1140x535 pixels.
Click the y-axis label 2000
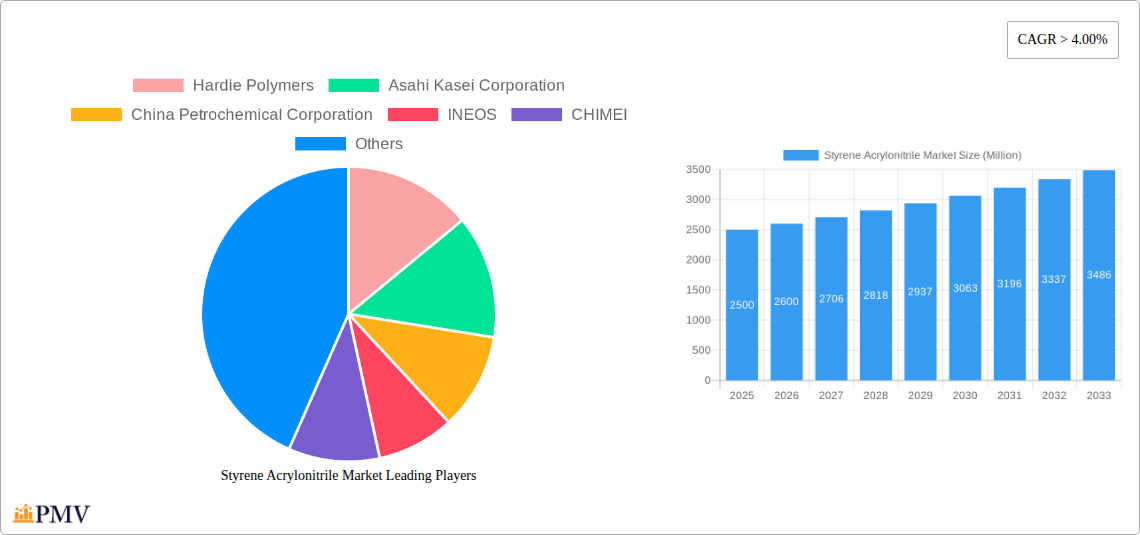(698, 260)
